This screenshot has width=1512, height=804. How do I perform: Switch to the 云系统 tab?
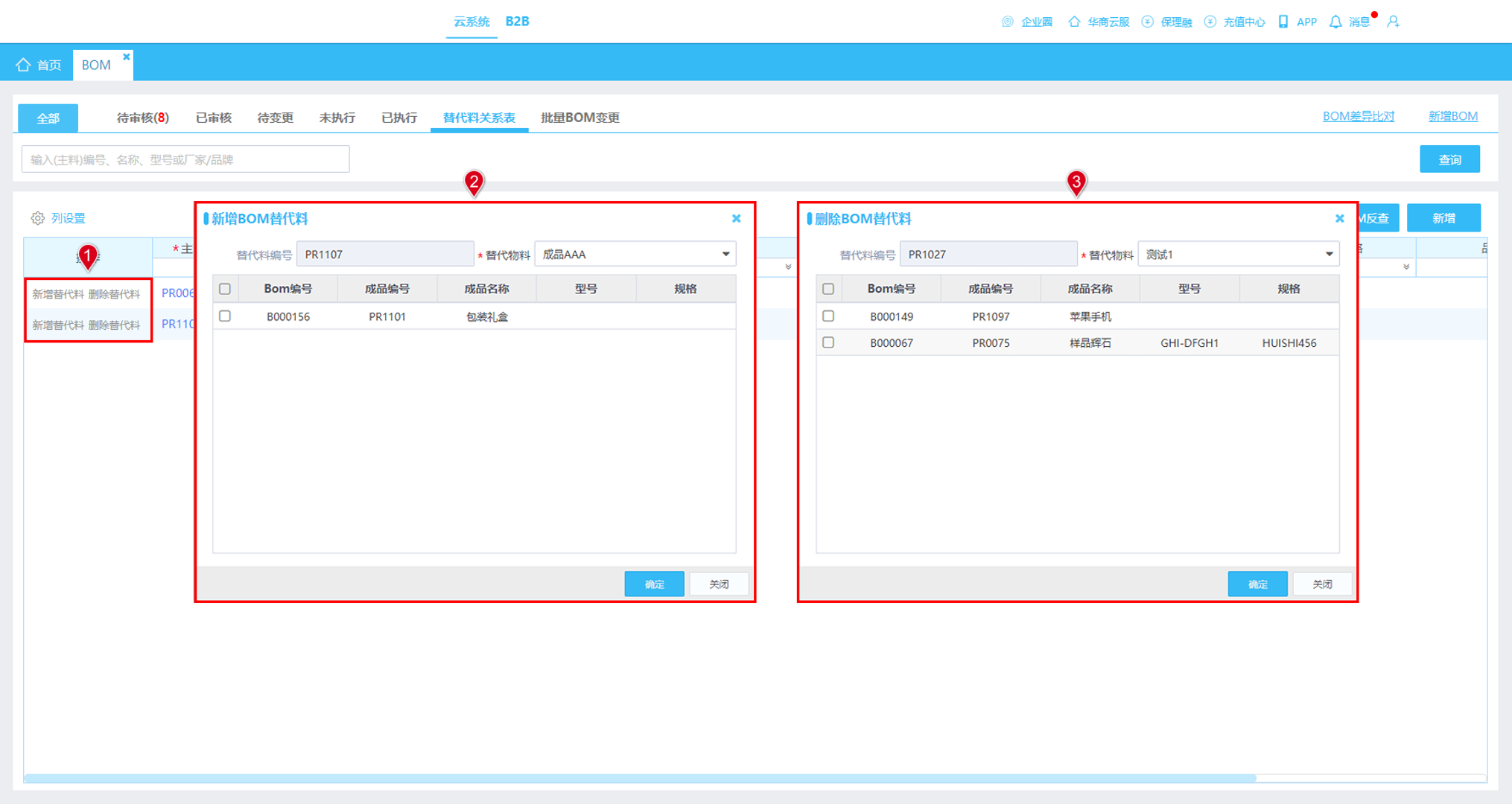471,22
